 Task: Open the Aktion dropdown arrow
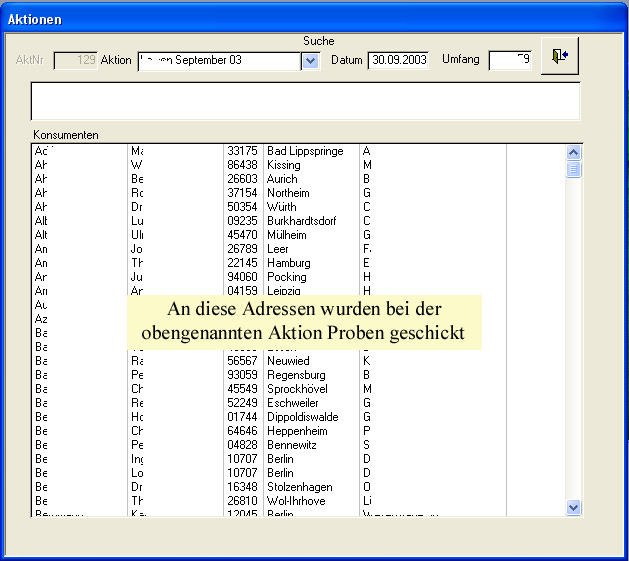click(310, 61)
